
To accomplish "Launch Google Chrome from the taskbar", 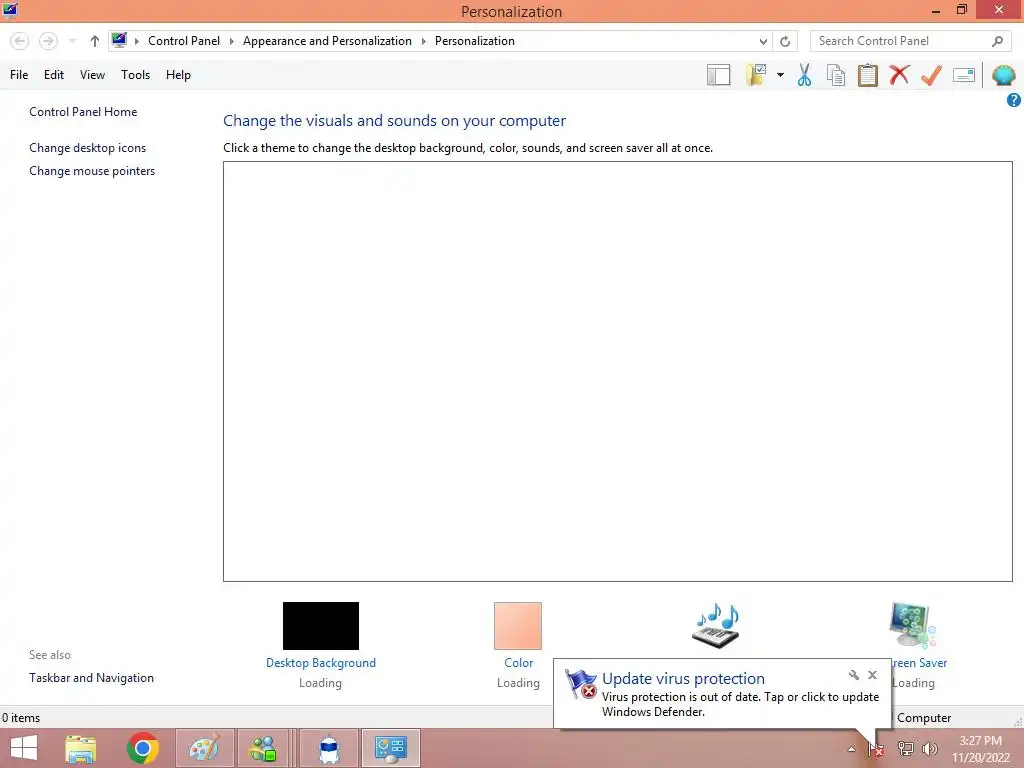I will tap(143, 748).
